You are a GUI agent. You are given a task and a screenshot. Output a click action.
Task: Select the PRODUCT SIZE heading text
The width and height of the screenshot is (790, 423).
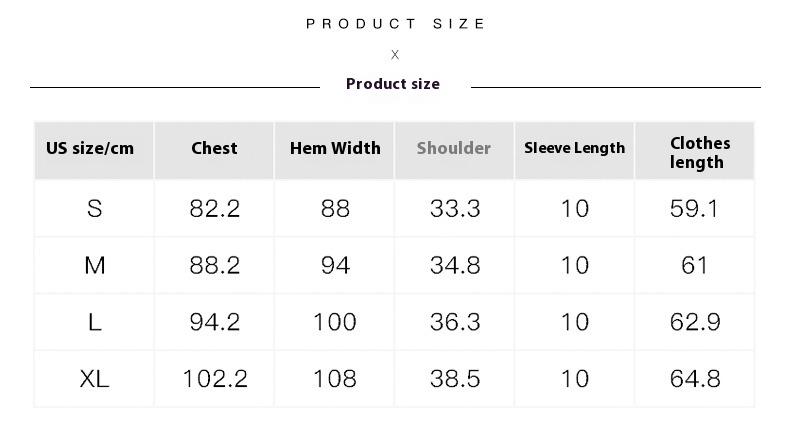(396, 24)
